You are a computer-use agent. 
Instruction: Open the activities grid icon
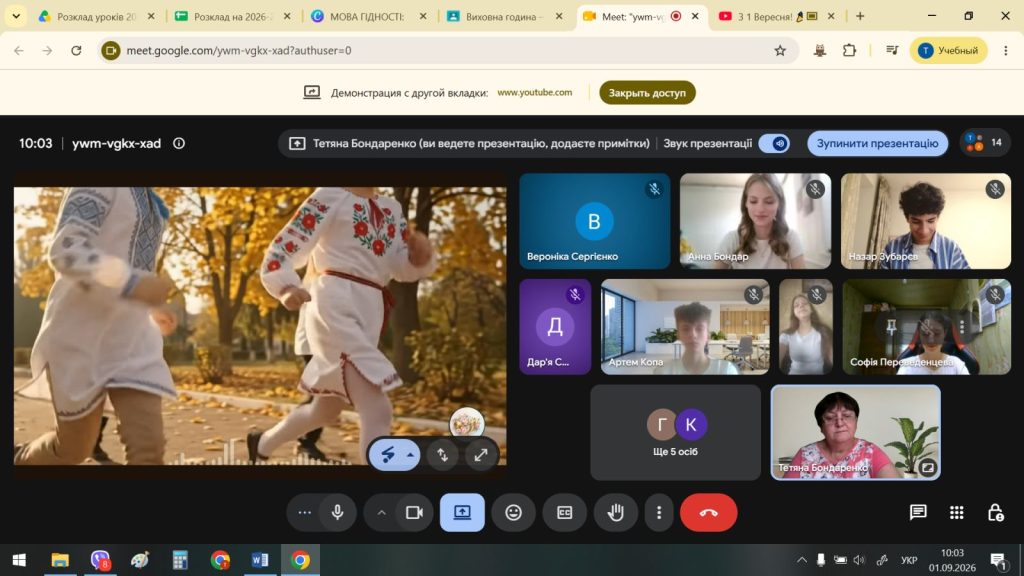957,513
